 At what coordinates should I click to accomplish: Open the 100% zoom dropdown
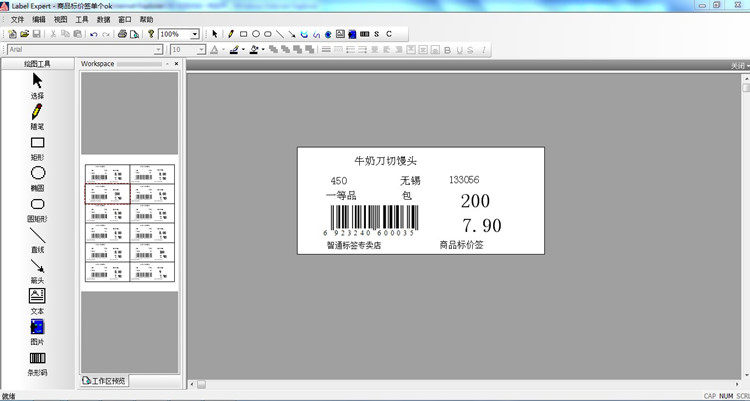point(195,34)
